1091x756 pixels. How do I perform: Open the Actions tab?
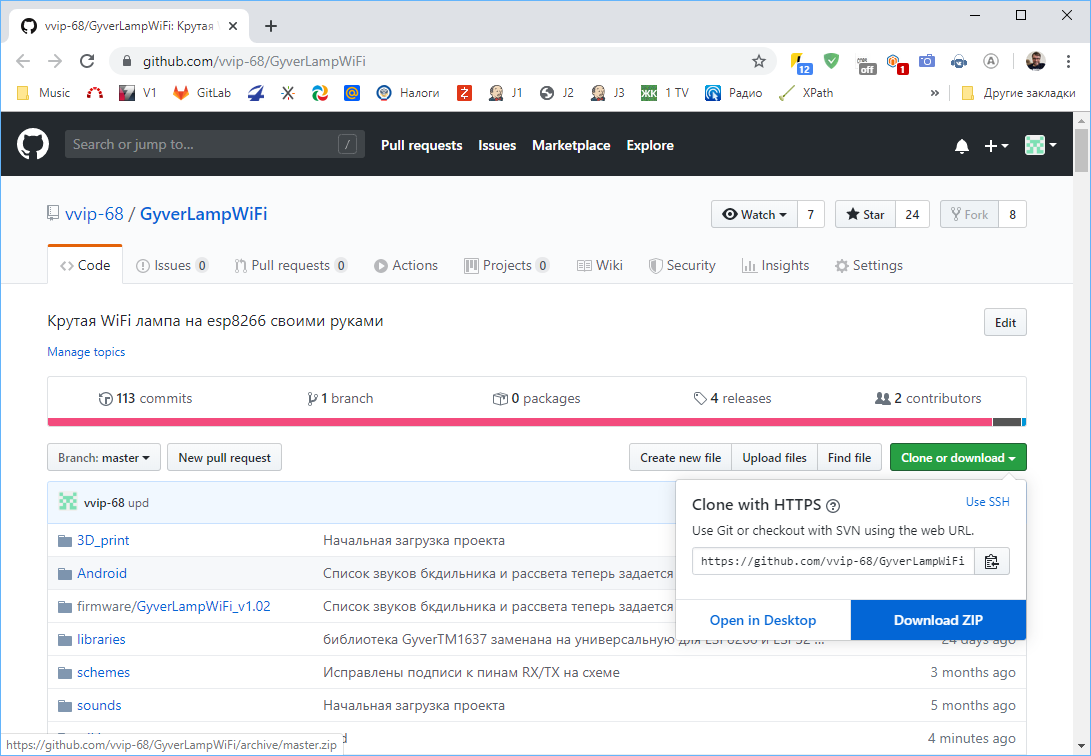click(x=406, y=265)
